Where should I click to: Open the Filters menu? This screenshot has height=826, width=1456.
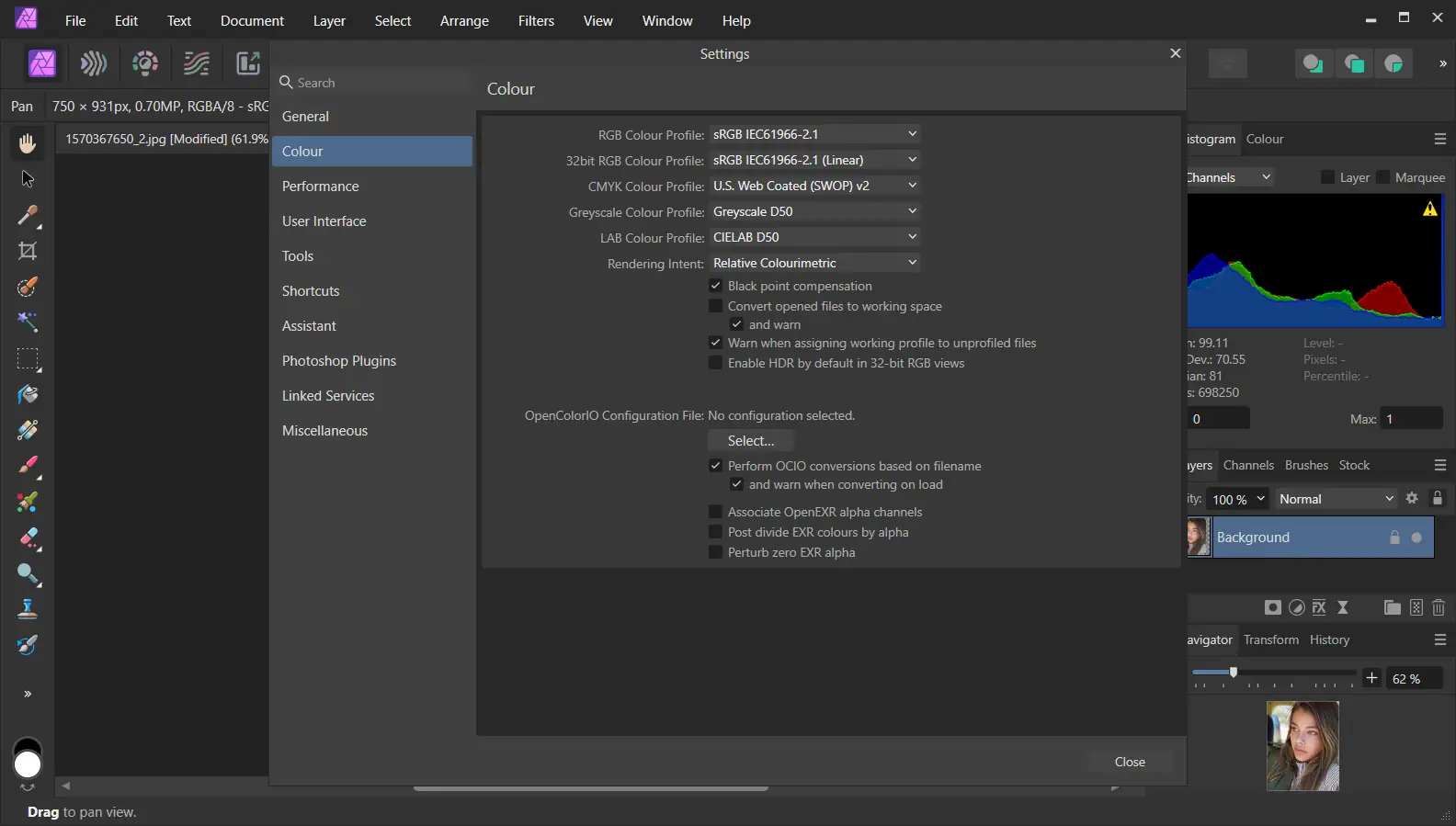pyautogui.click(x=536, y=20)
